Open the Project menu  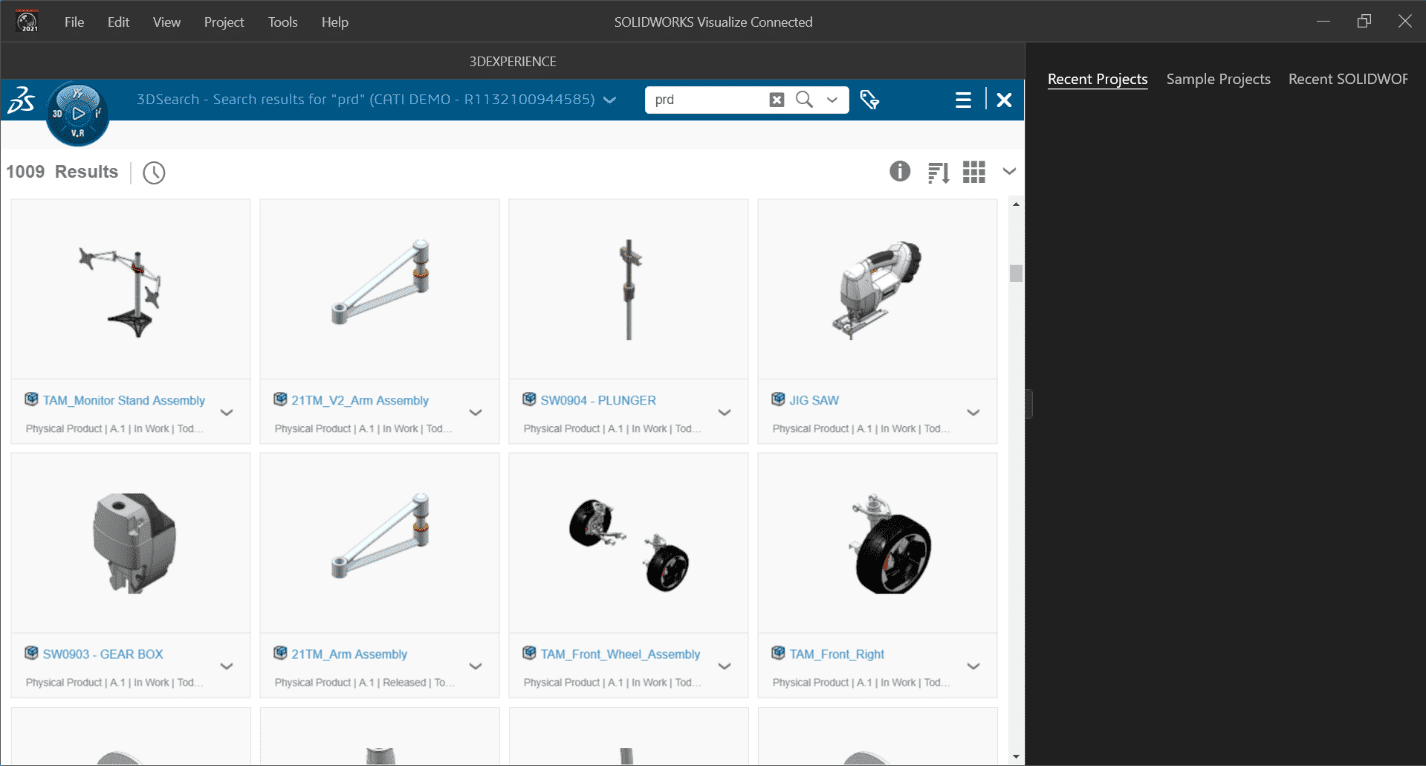pyautogui.click(x=224, y=22)
